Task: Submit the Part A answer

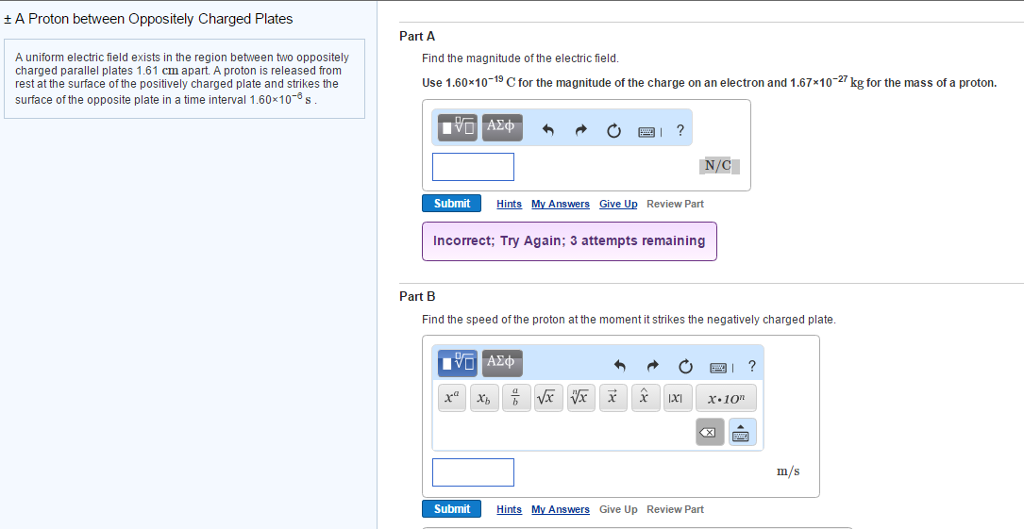Action: (x=452, y=204)
